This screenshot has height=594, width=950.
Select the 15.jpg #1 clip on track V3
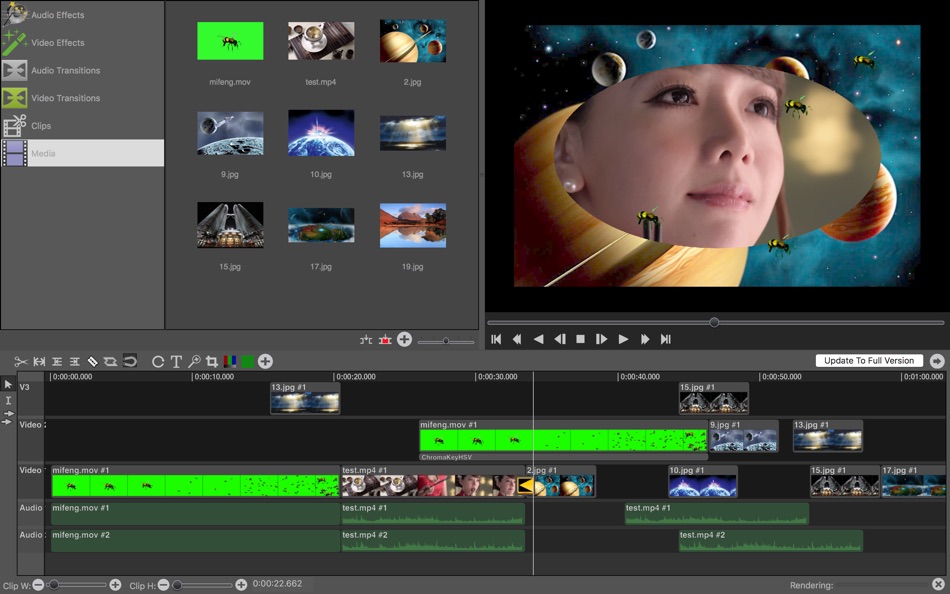pyautogui.click(x=712, y=397)
